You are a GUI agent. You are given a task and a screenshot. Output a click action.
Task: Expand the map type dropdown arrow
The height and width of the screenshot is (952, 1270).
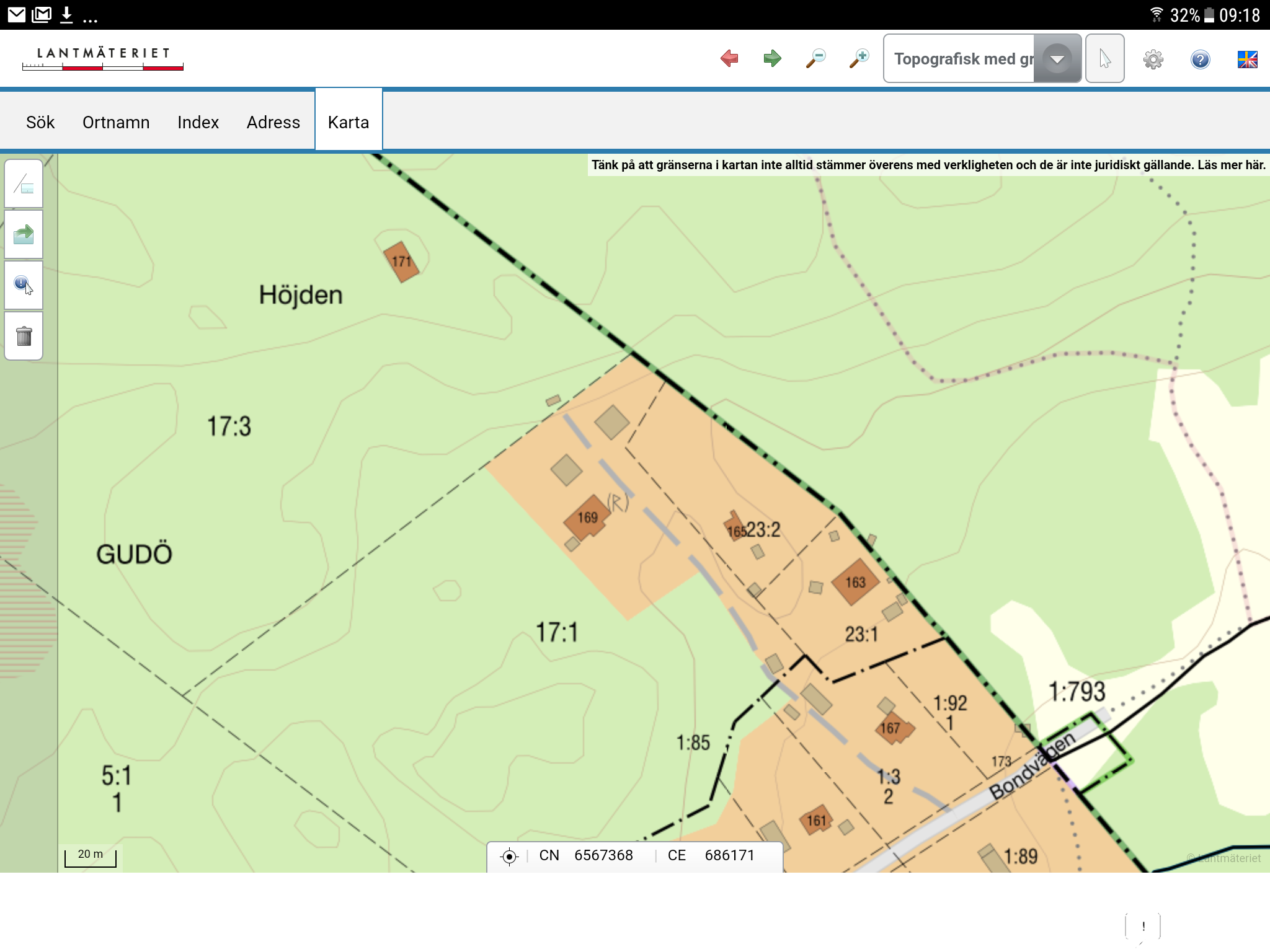coord(1057,59)
